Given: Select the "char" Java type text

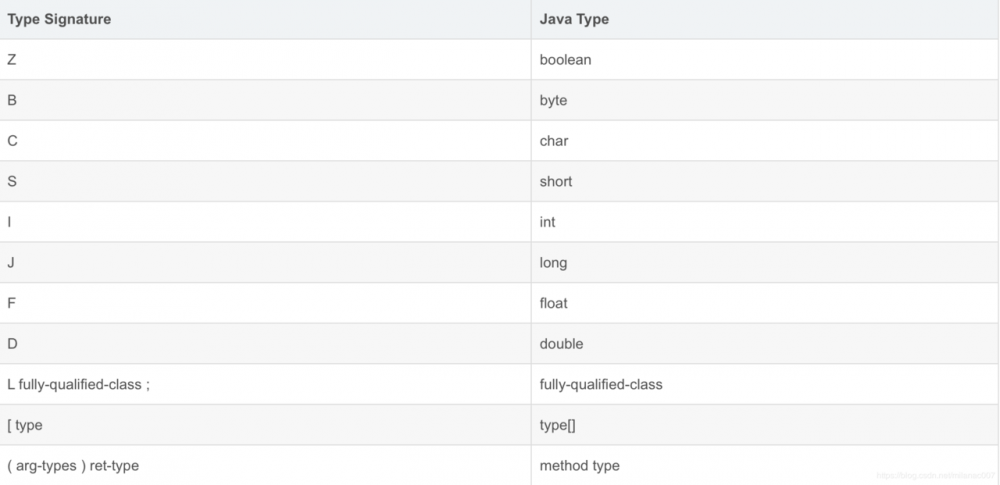Looking at the screenshot, I should (554, 141).
